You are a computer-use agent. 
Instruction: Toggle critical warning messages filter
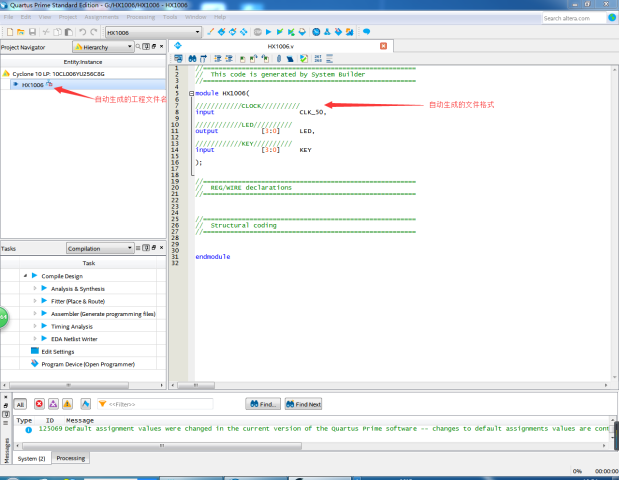(x=53, y=404)
